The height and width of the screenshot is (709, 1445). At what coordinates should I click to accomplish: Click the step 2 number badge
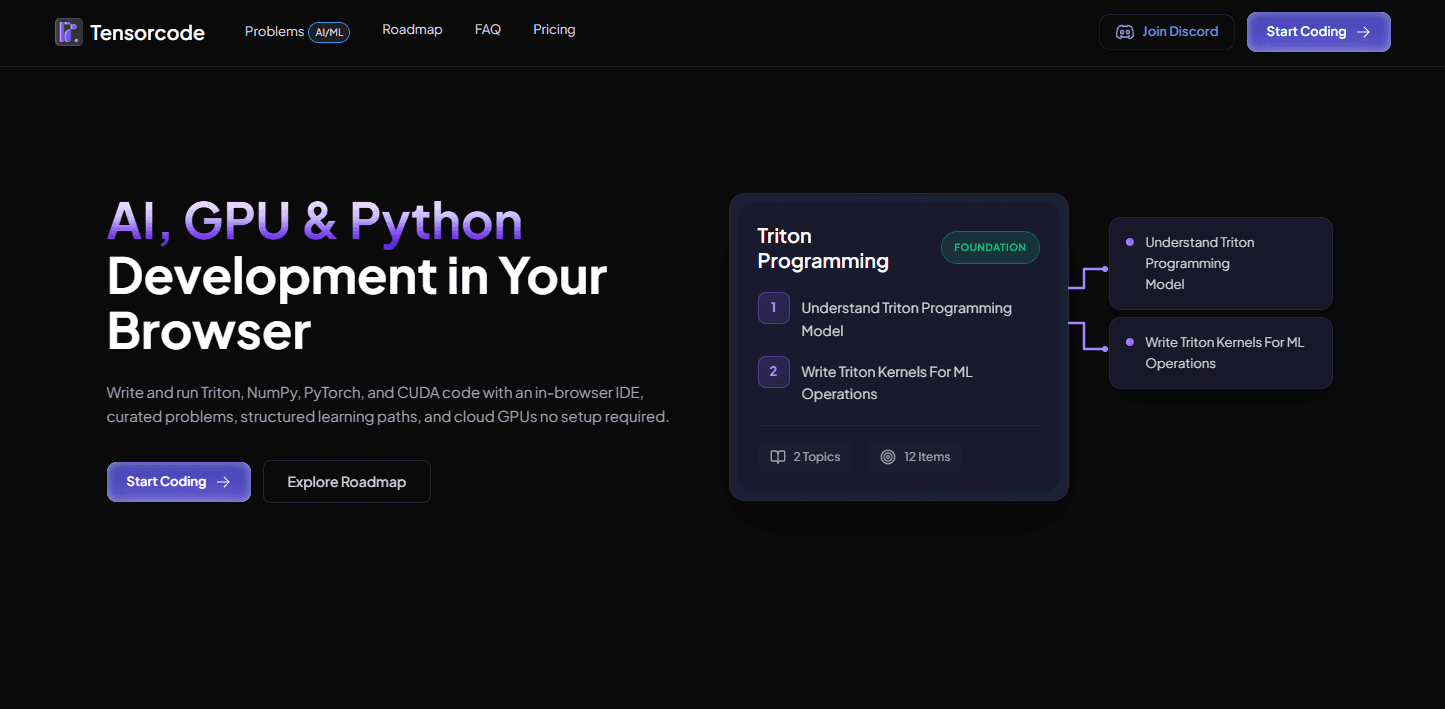pyautogui.click(x=774, y=372)
